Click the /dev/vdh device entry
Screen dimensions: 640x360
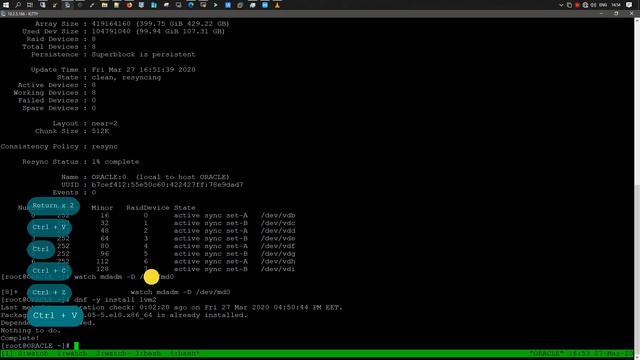278,262
